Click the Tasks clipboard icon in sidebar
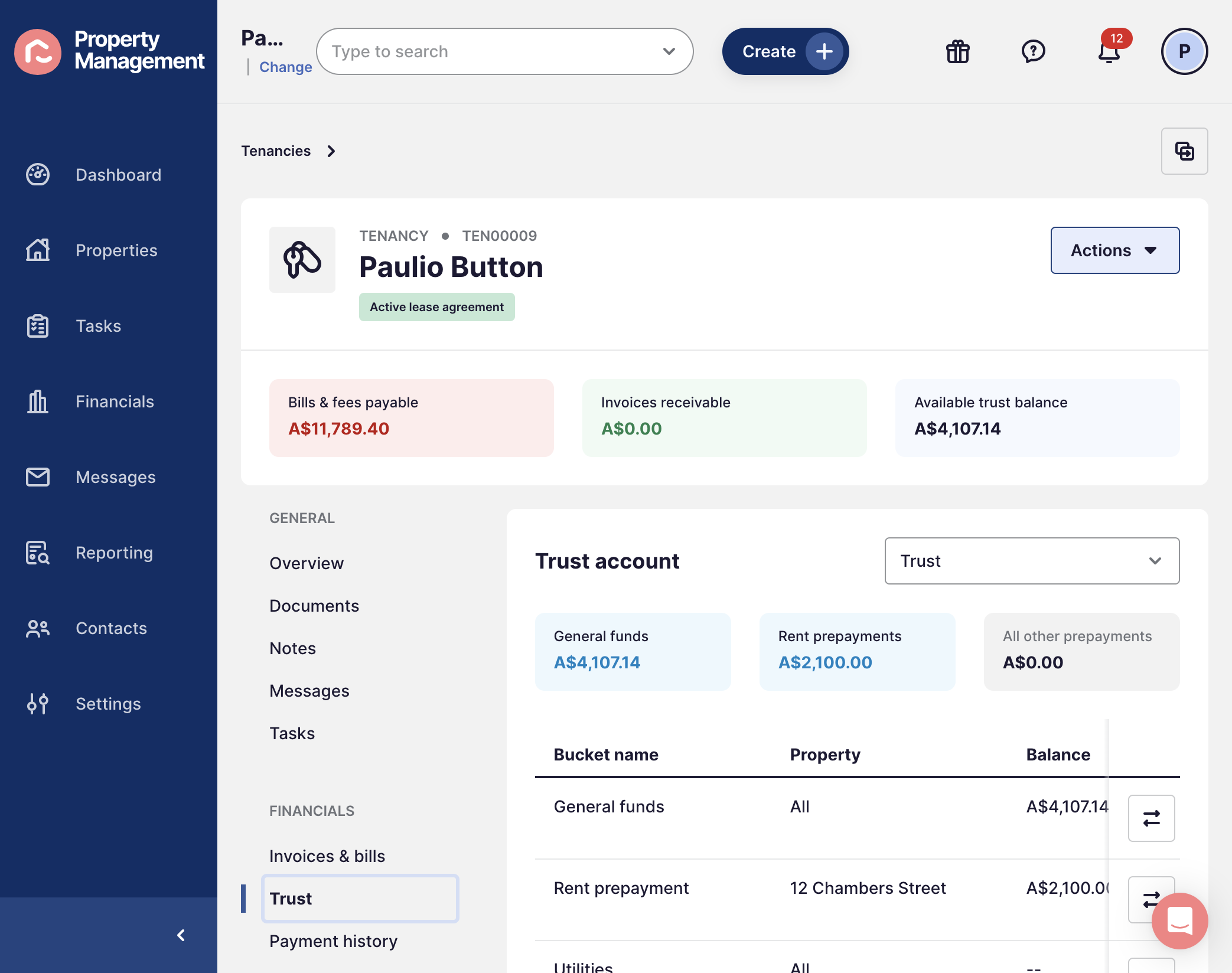Viewport: 1232px width, 973px height. 38,326
